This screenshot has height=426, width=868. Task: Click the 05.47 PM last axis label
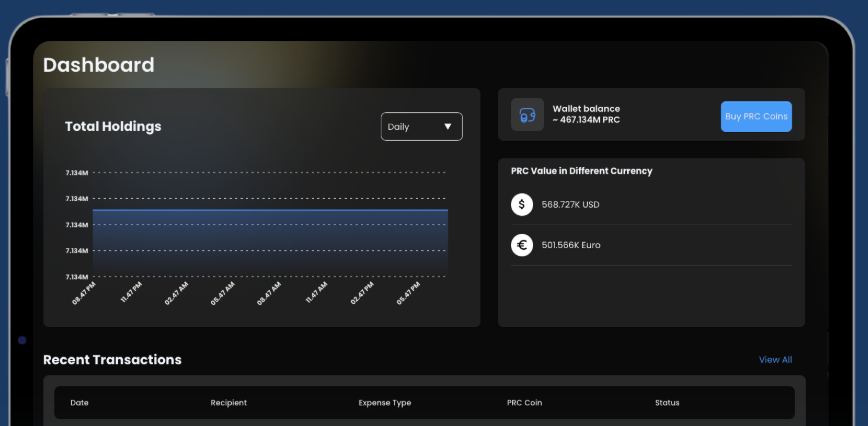(409, 293)
